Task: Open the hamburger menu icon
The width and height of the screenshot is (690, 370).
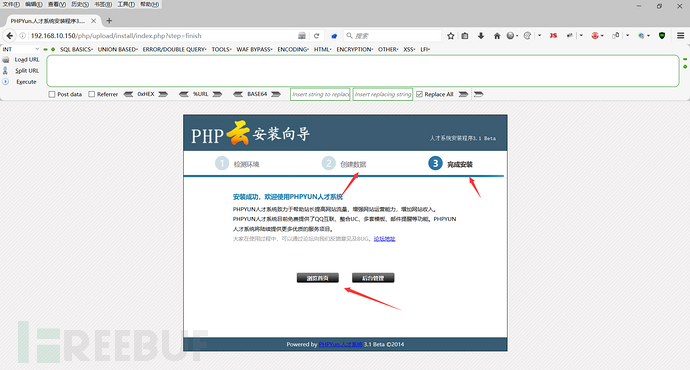Action: [680, 36]
